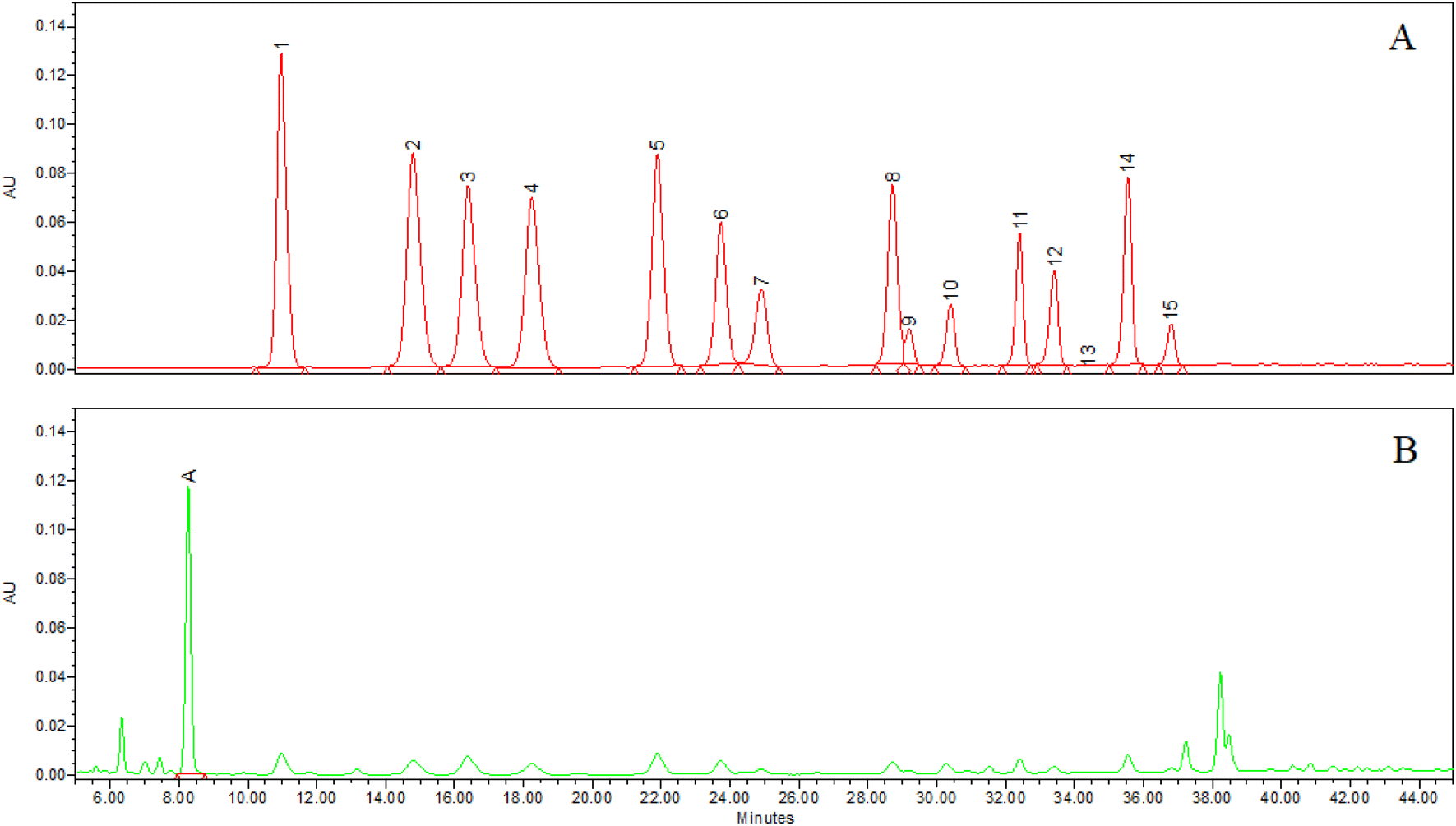The image size is (1456, 826).
Task: Select the 38.00 minute tick label
Action: pos(1212,797)
